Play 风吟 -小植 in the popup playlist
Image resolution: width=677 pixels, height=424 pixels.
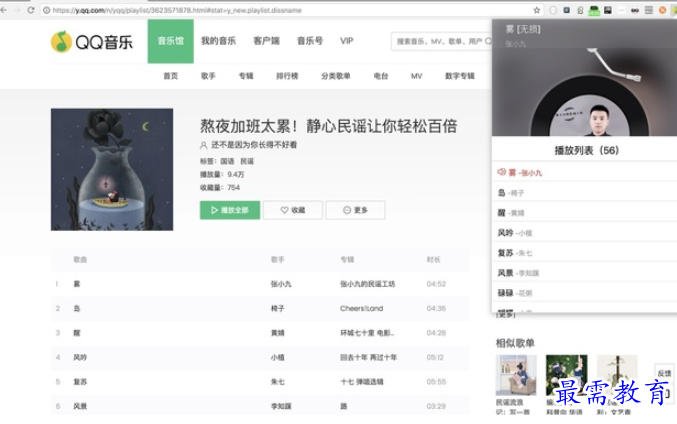pos(585,233)
